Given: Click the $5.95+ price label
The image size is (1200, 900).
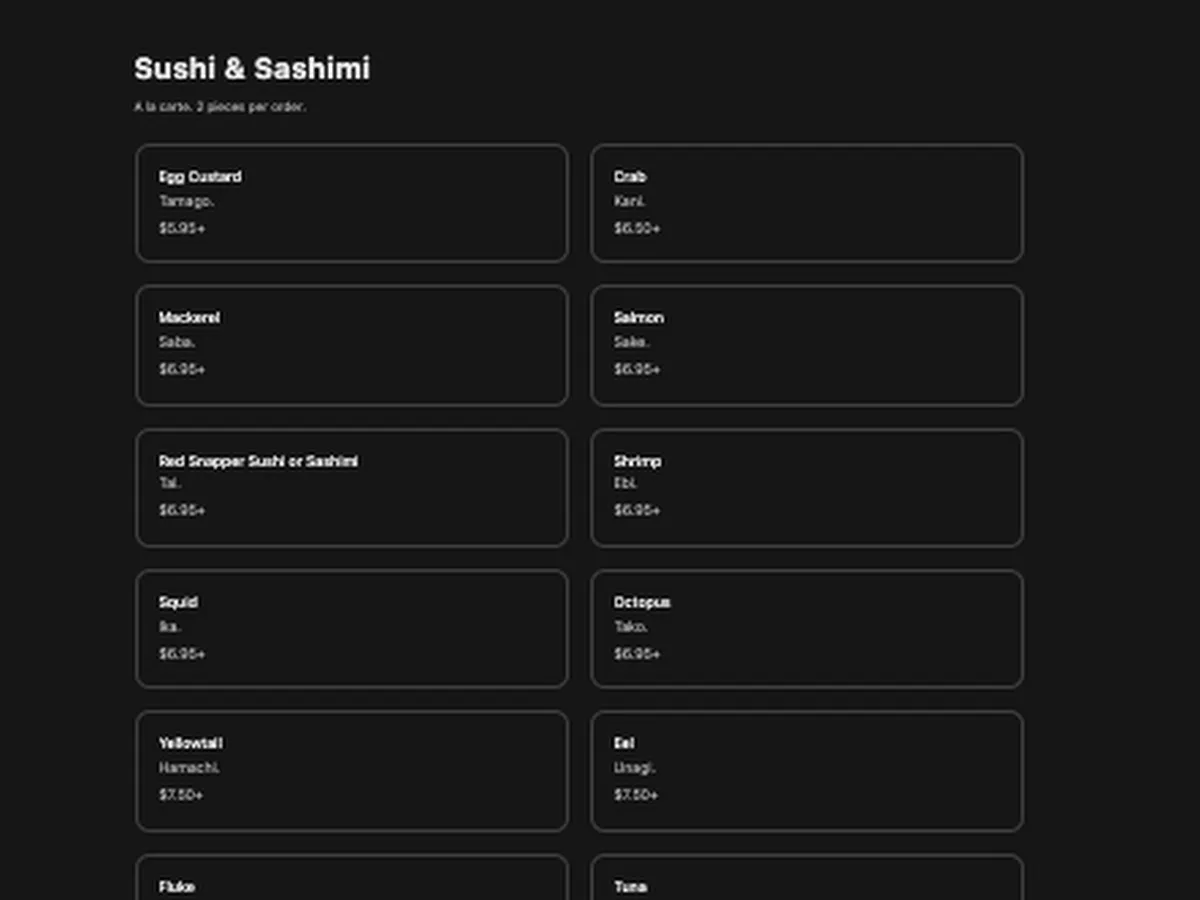Looking at the screenshot, I should pyautogui.click(x=182, y=228).
